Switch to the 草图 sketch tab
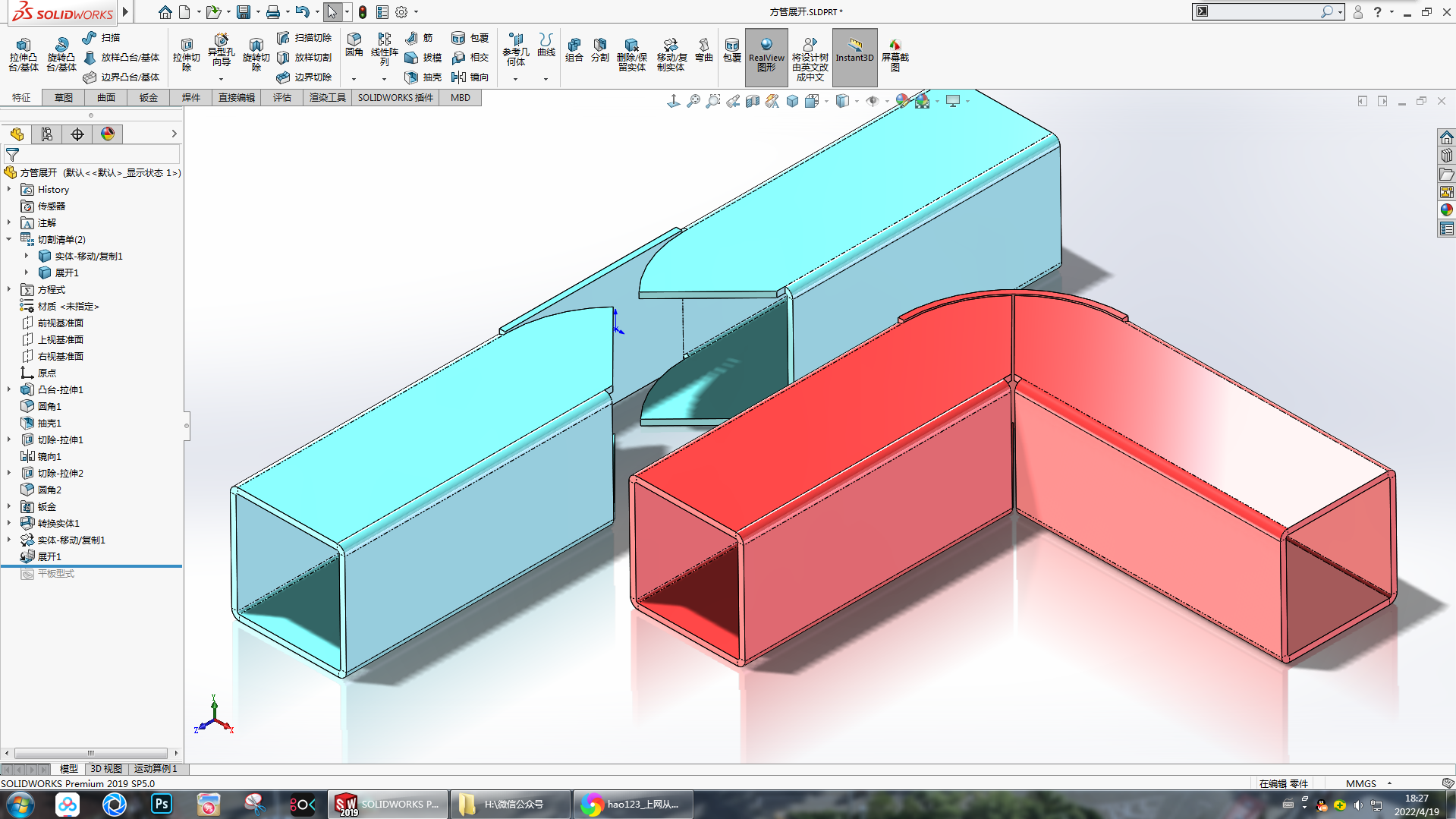Image resolution: width=1456 pixels, height=819 pixels. pos(64,98)
